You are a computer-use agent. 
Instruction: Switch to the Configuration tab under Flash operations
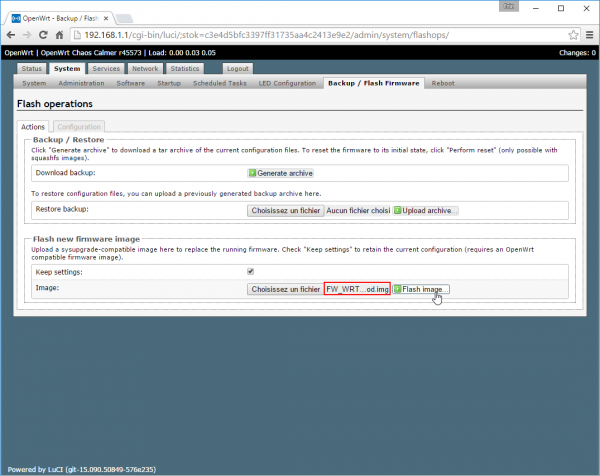click(78, 127)
